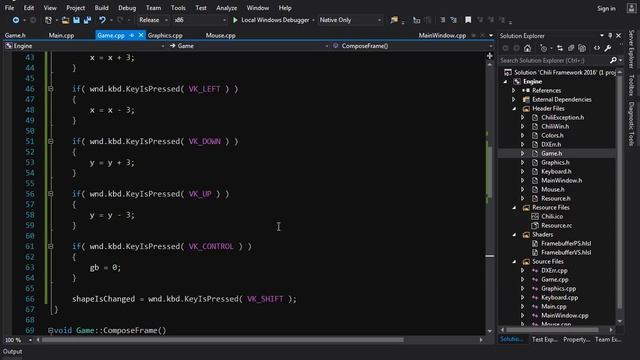Click the Open File folder icon
Image resolution: width=640 pixels, height=360 pixels.
[x=65, y=20]
